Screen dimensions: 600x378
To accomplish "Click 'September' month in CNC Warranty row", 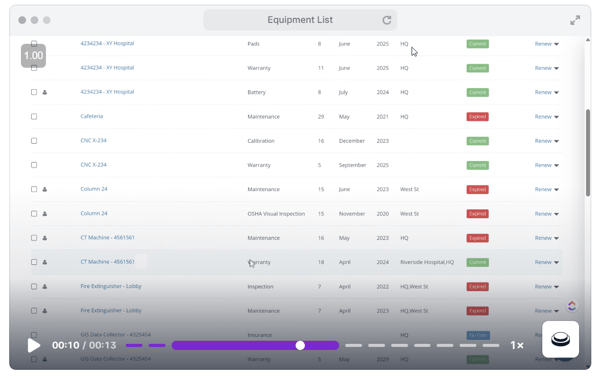I will 352,165.
